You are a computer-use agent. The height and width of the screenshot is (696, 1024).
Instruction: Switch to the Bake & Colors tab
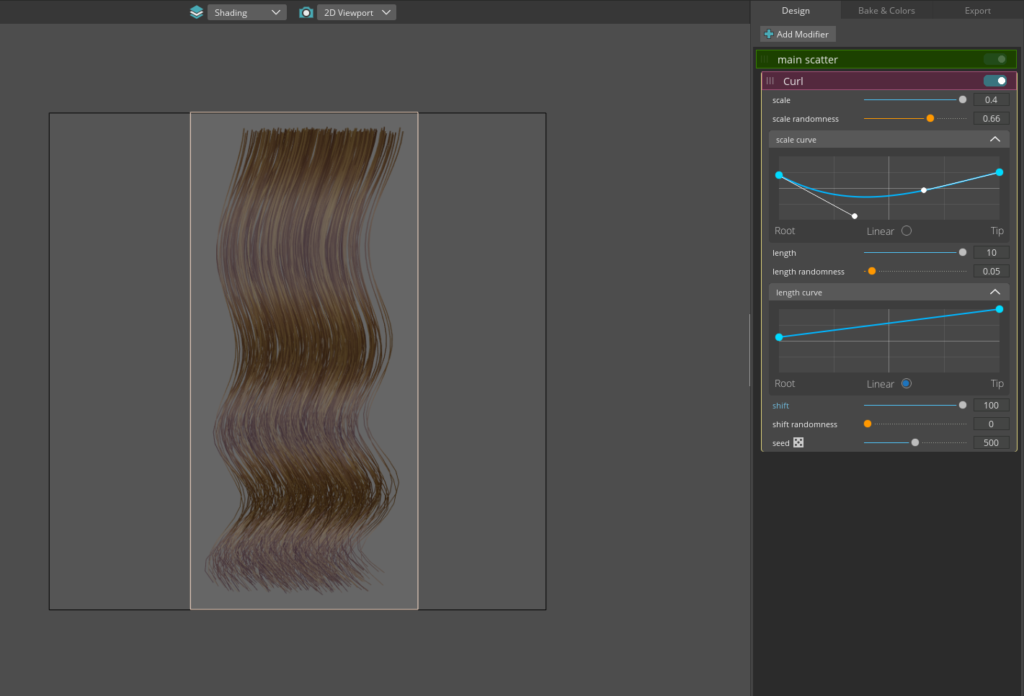tap(886, 11)
